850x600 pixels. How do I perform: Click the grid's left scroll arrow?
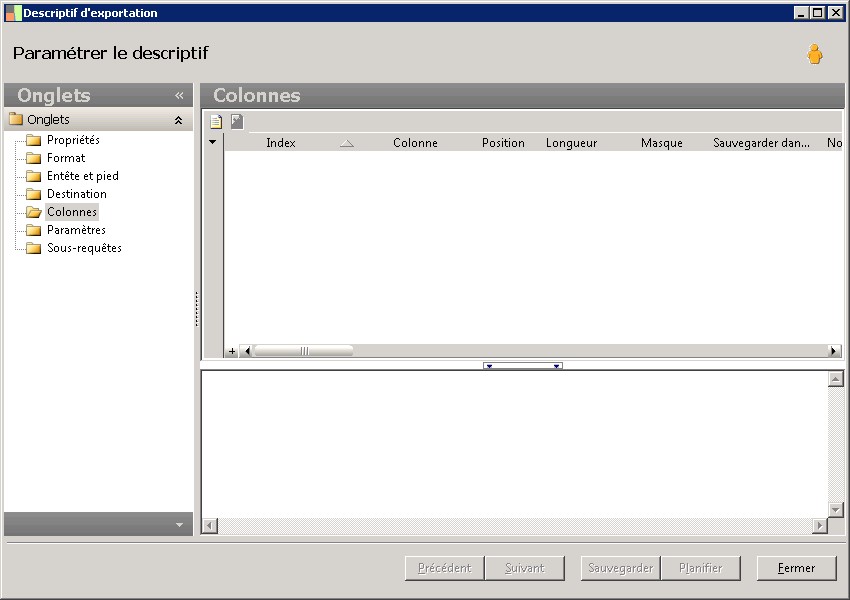247,351
